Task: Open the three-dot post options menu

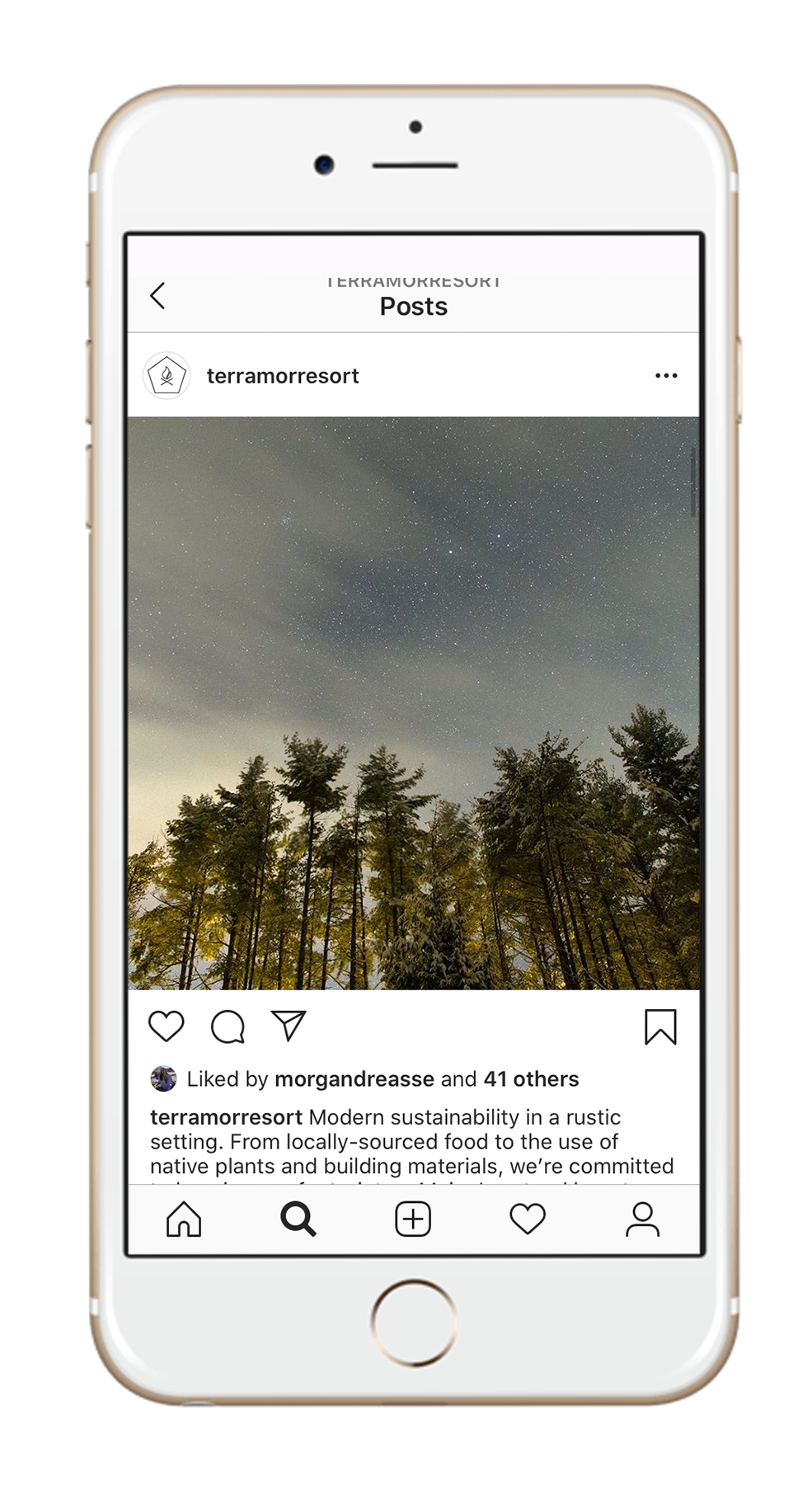Action: (666, 376)
